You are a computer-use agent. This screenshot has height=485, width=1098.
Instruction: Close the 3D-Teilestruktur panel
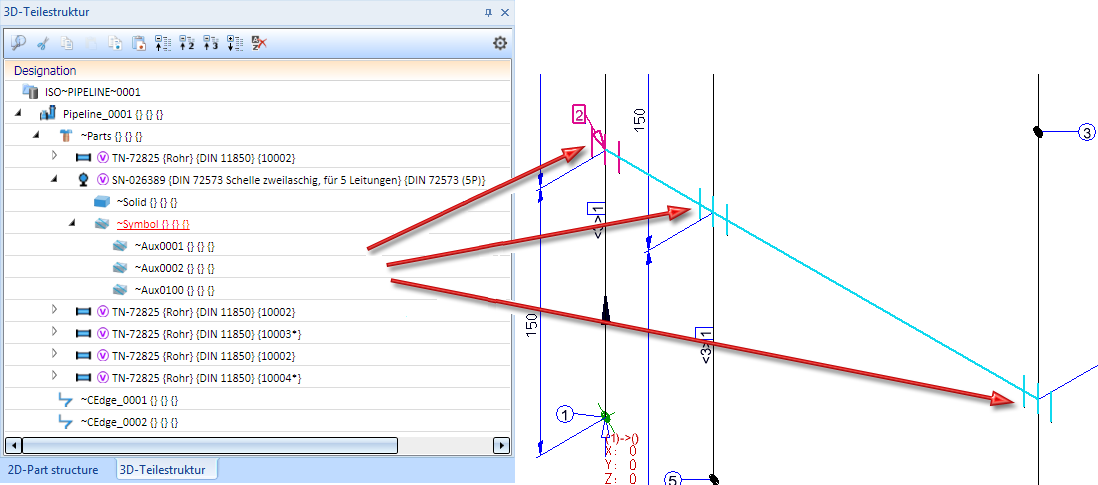[504, 12]
